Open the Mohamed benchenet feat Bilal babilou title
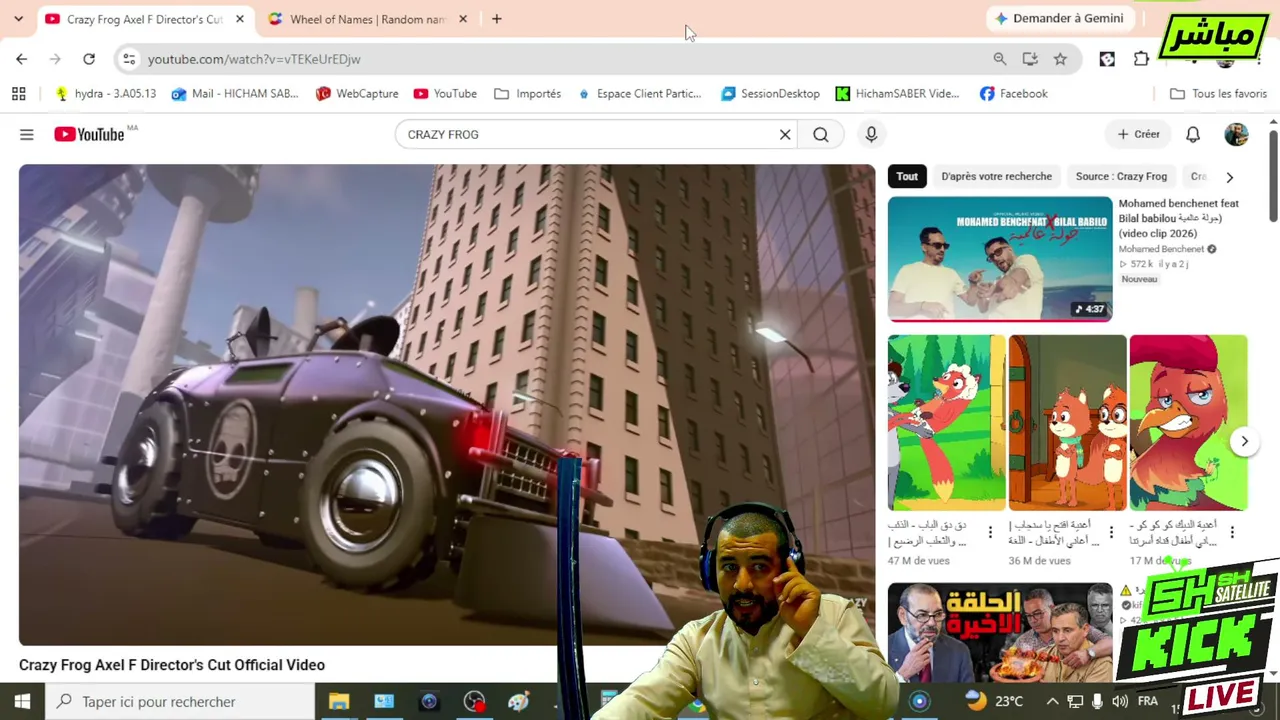1280x720 pixels. tap(1179, 218)
